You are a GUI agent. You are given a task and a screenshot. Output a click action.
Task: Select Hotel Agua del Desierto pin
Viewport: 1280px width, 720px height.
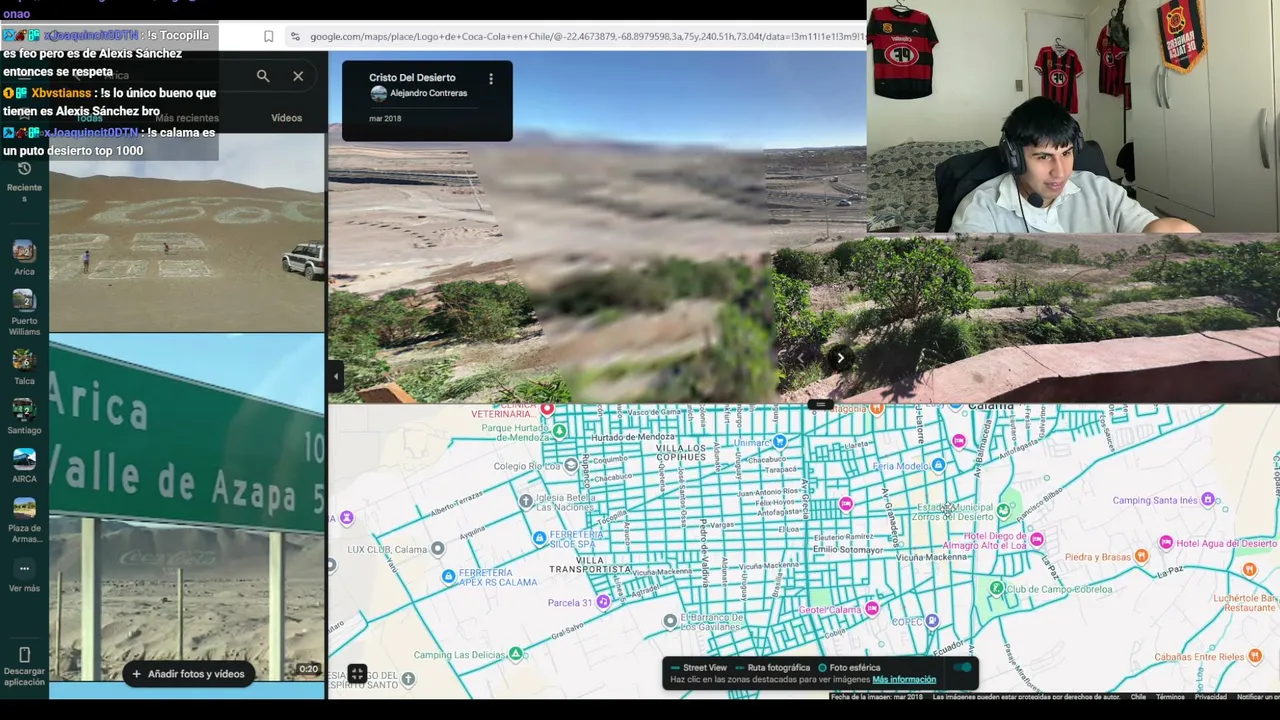point(1166,542)
